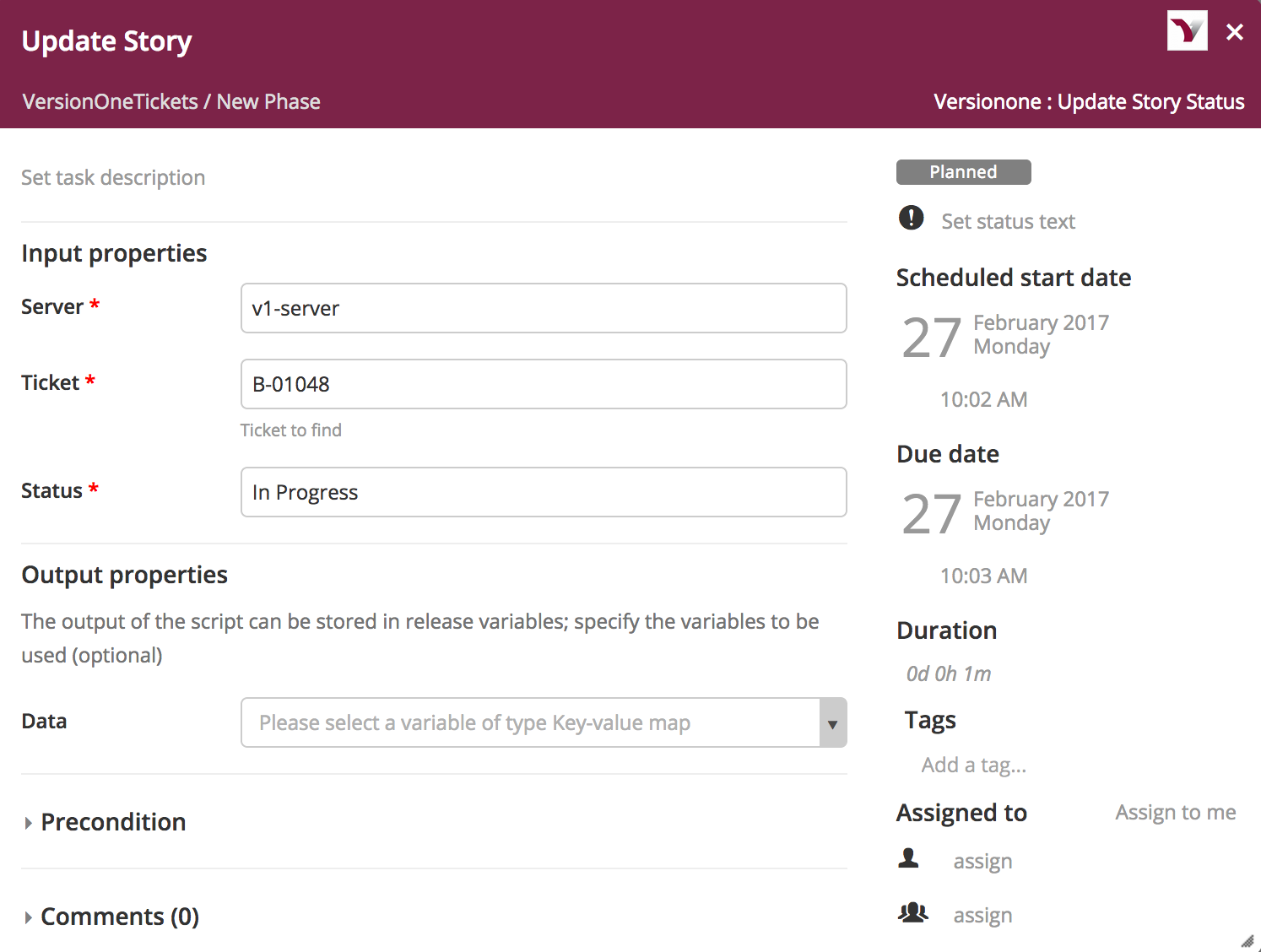Assign the task to a user
Screen dimensions: 1261x952
coord(982,861)
